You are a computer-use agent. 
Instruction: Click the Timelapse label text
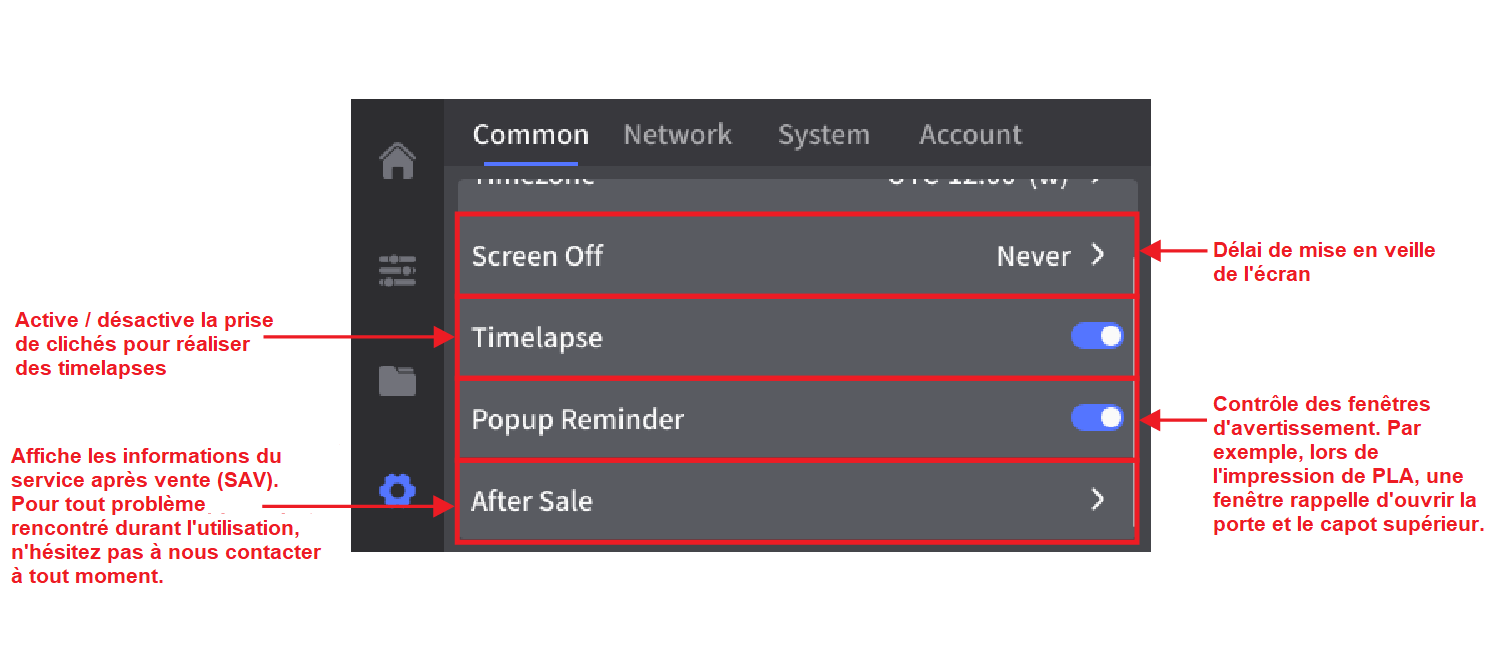[x=537, y=338]
